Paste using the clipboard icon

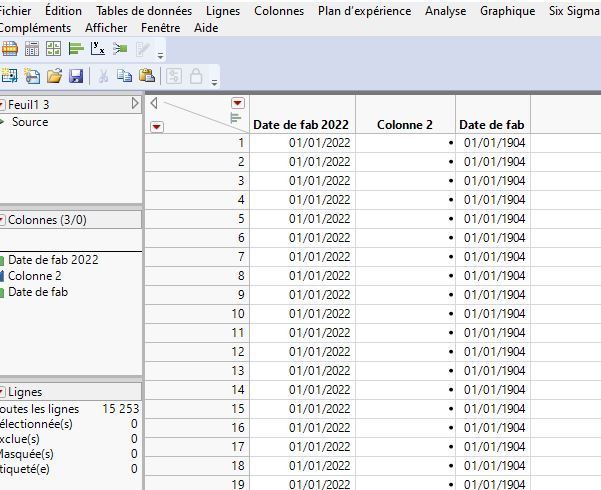146,76
